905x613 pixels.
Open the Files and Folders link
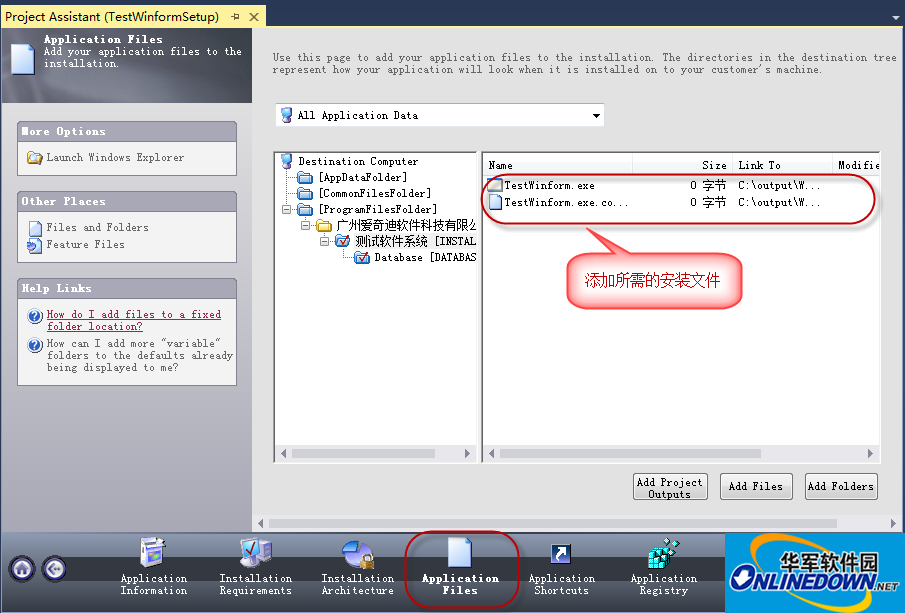(98, 227)
